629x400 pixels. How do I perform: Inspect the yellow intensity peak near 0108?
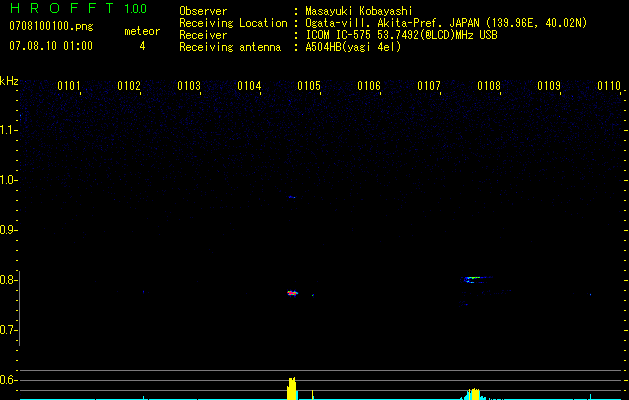click(x=474, y=394)
